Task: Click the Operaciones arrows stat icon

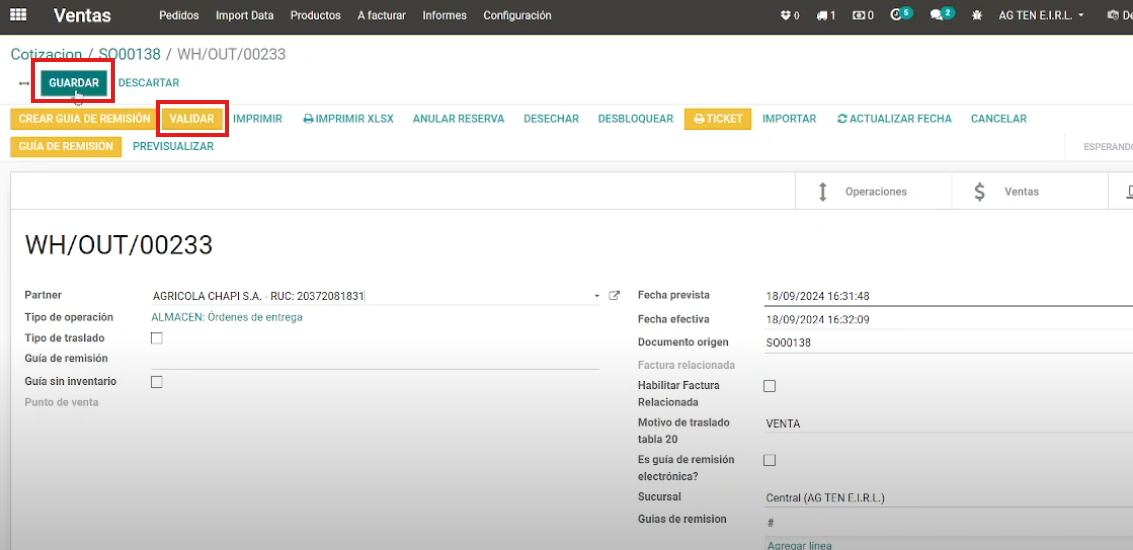Action: tap(823, 192)
